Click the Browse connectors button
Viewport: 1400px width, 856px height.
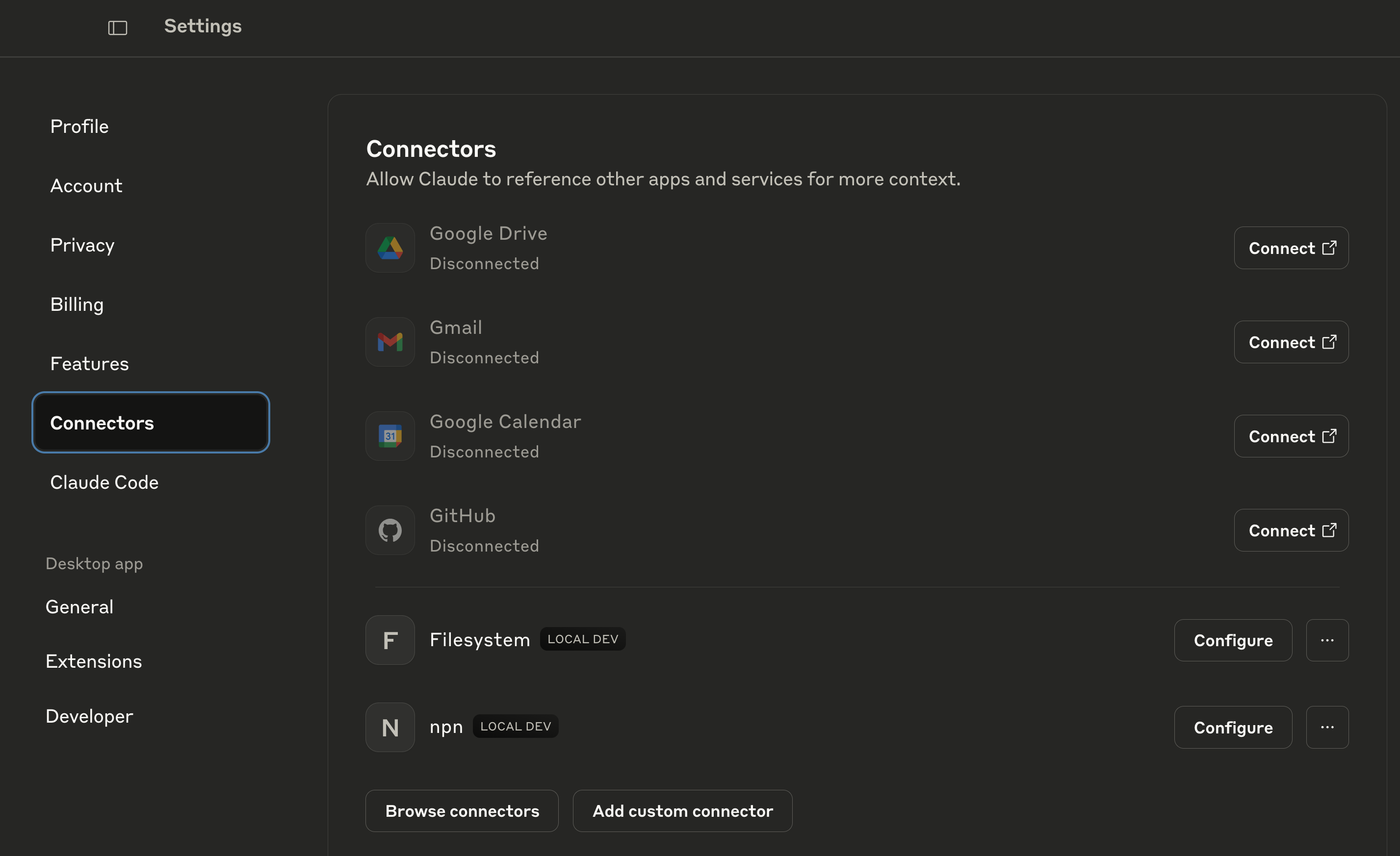[x=462, y=810]
